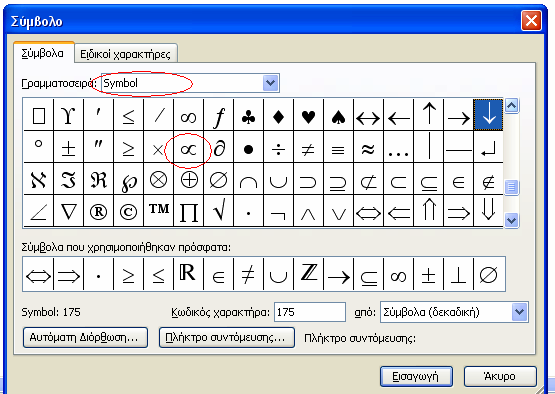Screen dimensions: 555x394
Task: Pick the product ∏ symbol
Action: pyautogui.click(x=188, y=211)
